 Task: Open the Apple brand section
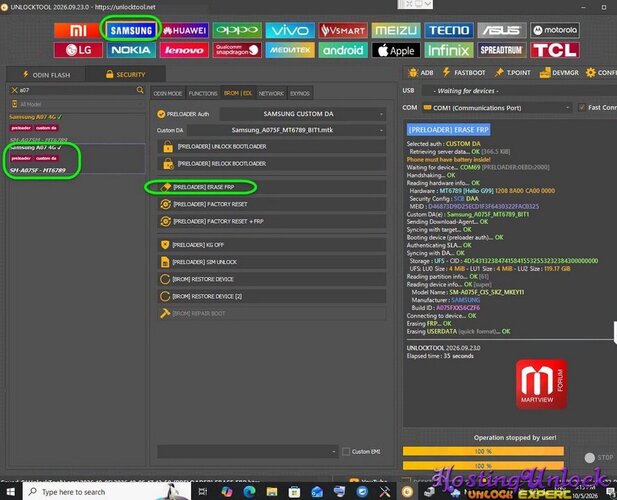396,50
